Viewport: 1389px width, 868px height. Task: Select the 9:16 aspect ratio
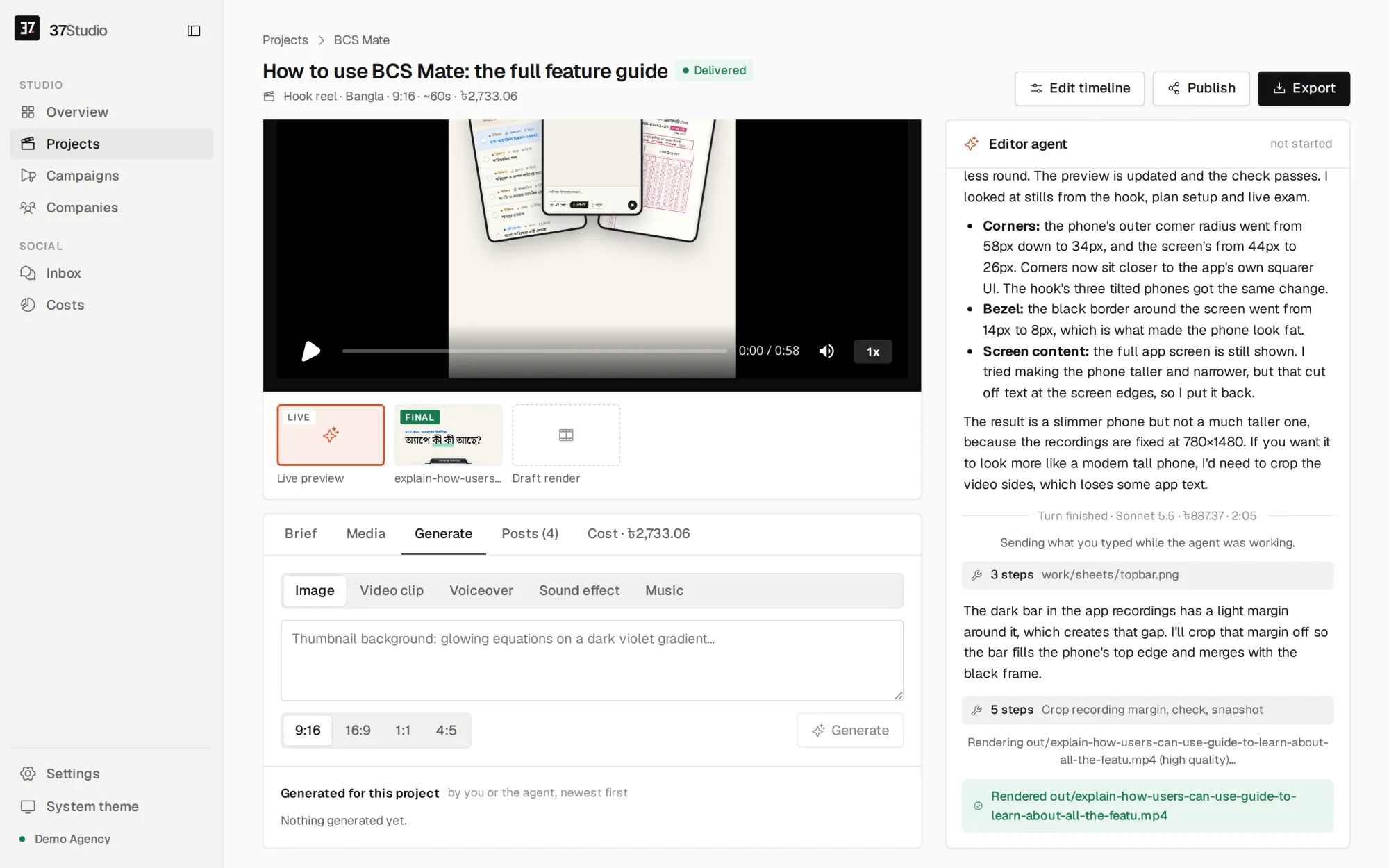coord(308,731)
